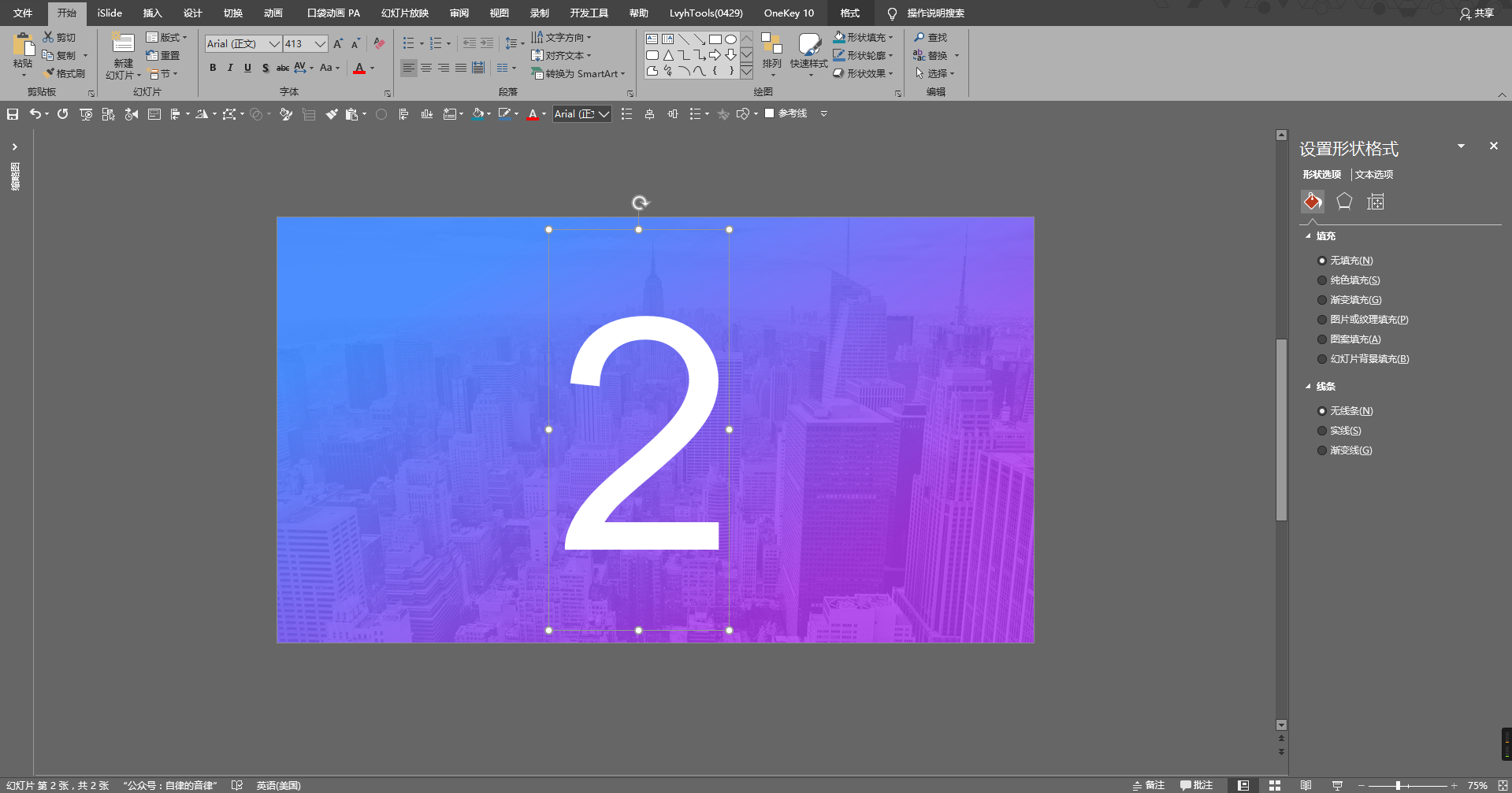Viewport: 1512px width, 793px height.
Task: Switch to iSlide ribbon tab
Action: click(x=110, y=13)
